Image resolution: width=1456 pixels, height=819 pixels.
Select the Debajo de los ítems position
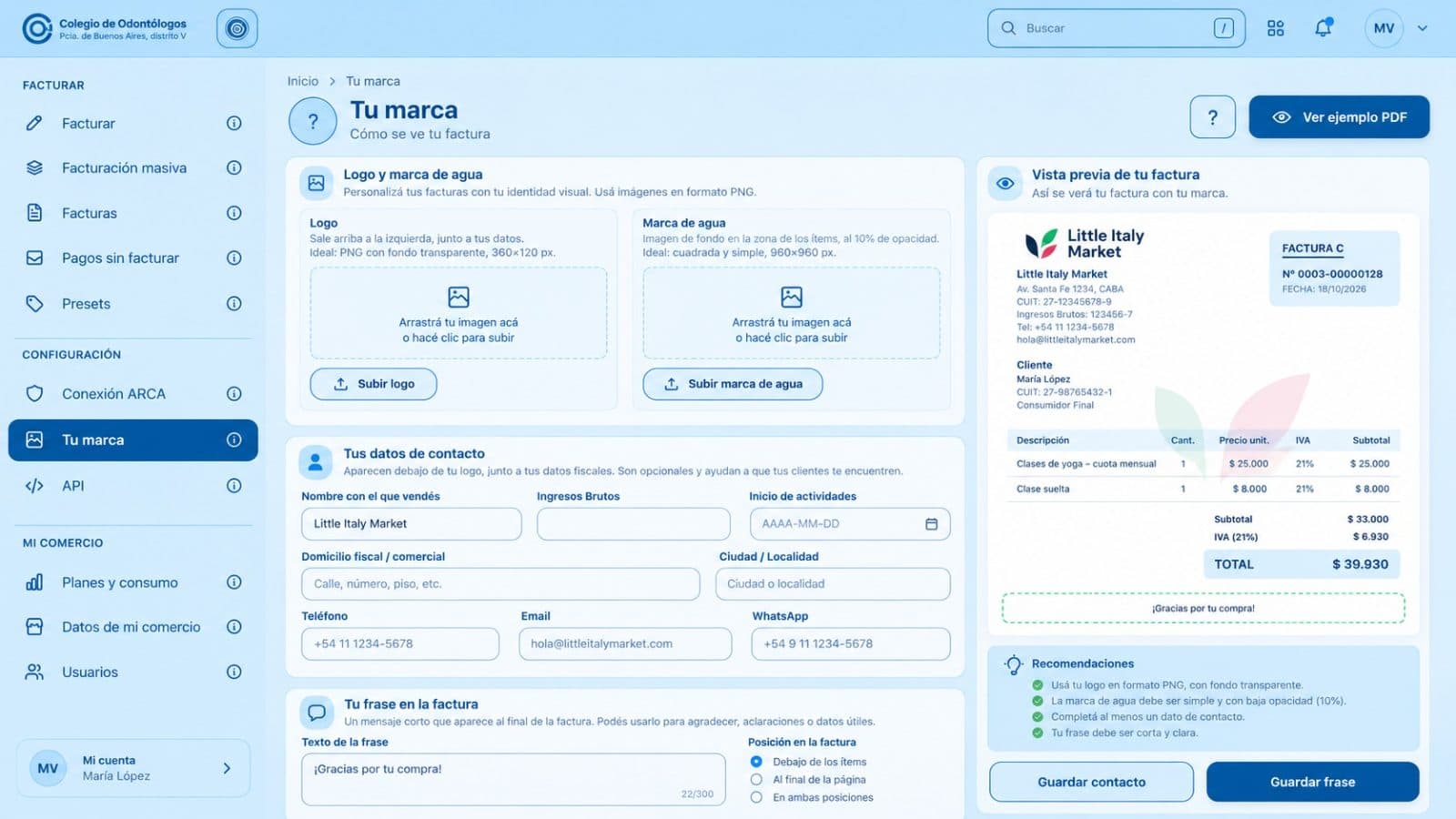pyautogui.click(x=756, y=762)
